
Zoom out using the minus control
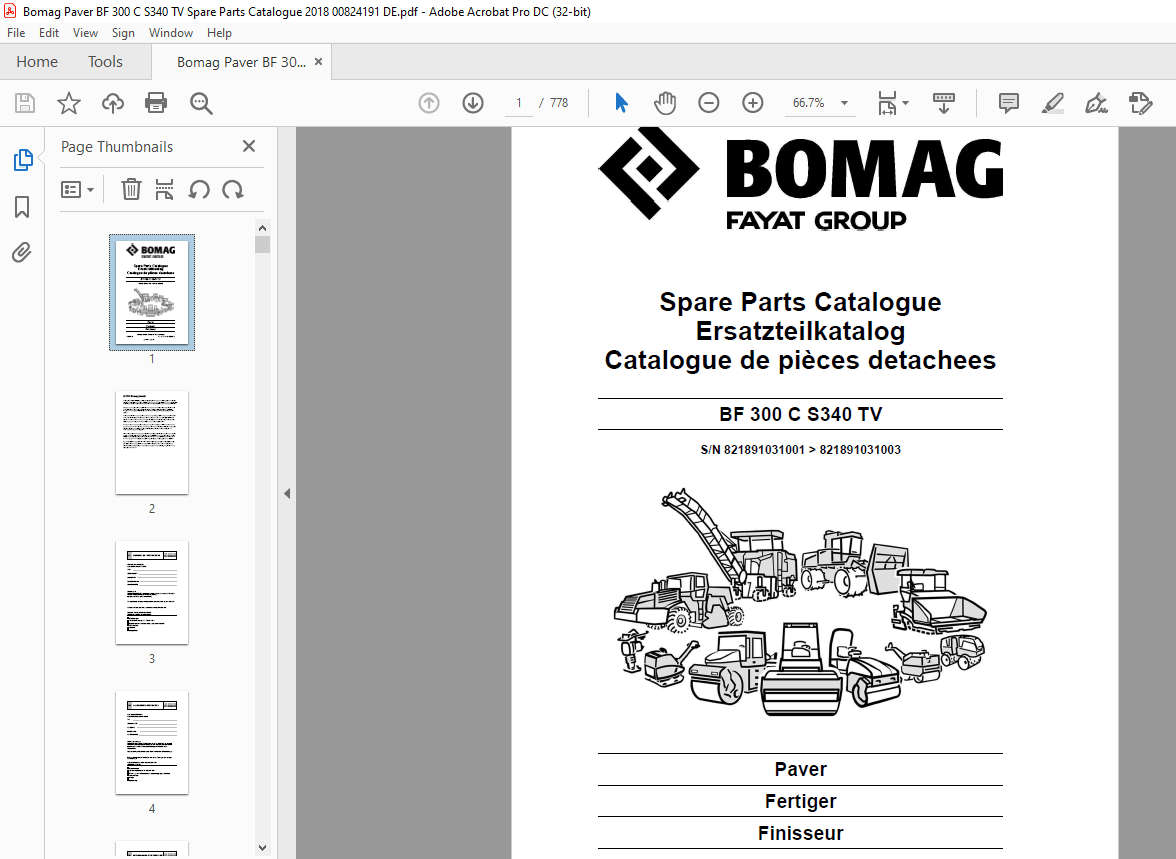pos(708,102)
